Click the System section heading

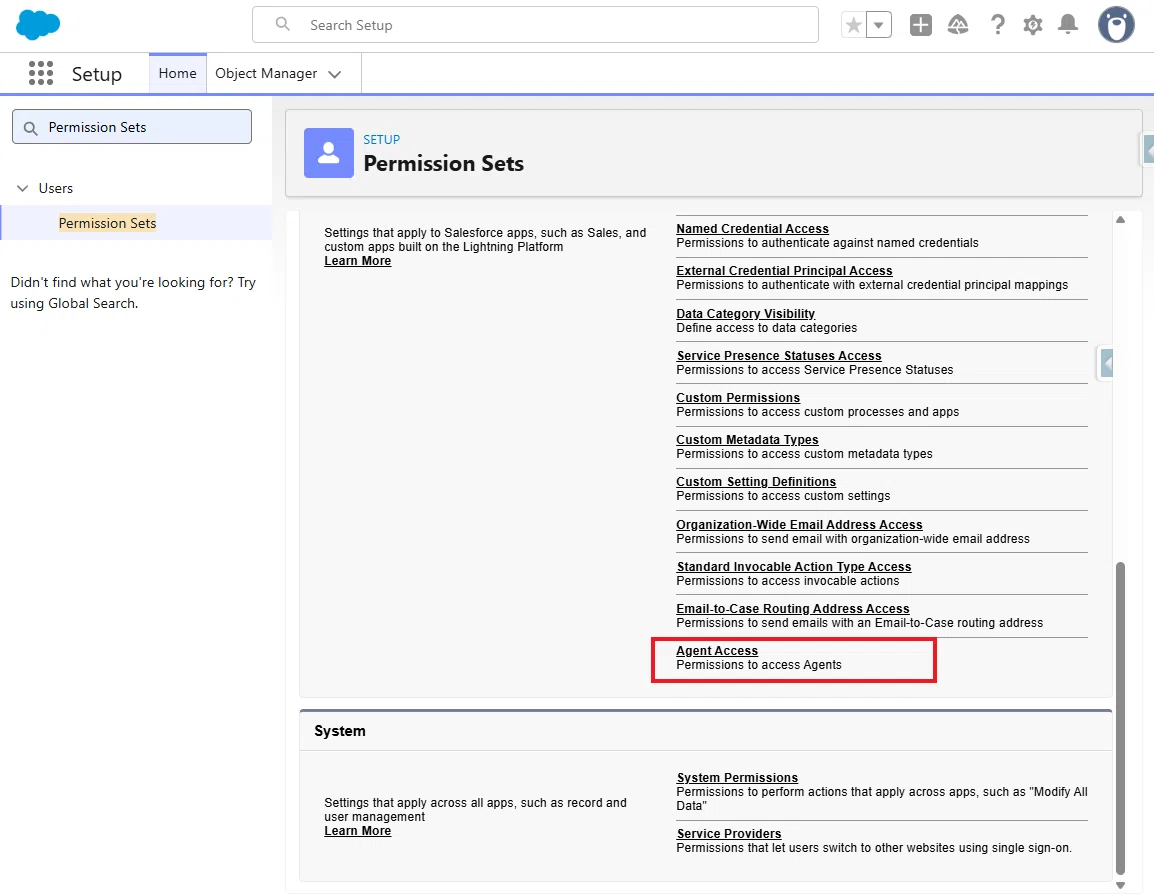click(x=340, y=731)
